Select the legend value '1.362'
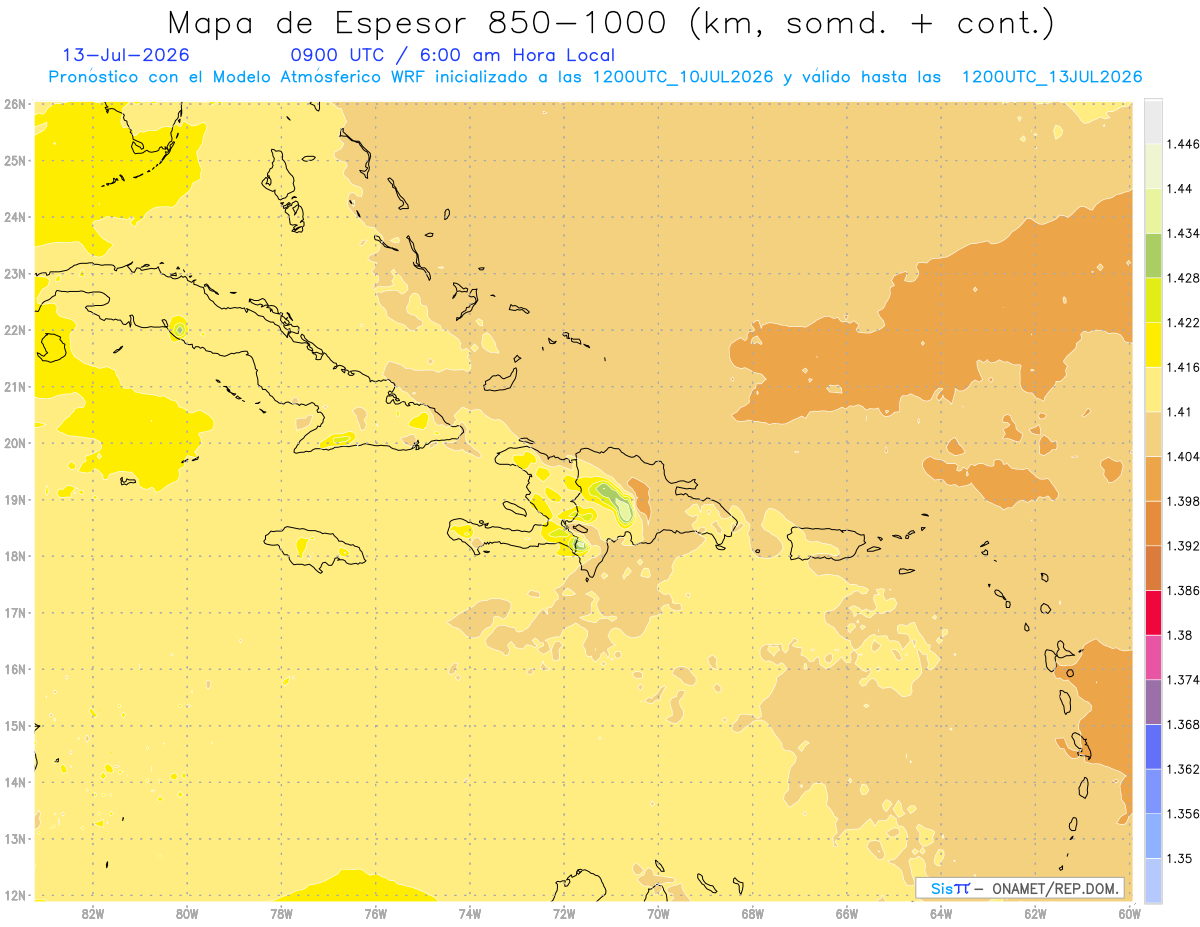The image size is (1200, 927). pyautogui.click(x=1183, y=769)
